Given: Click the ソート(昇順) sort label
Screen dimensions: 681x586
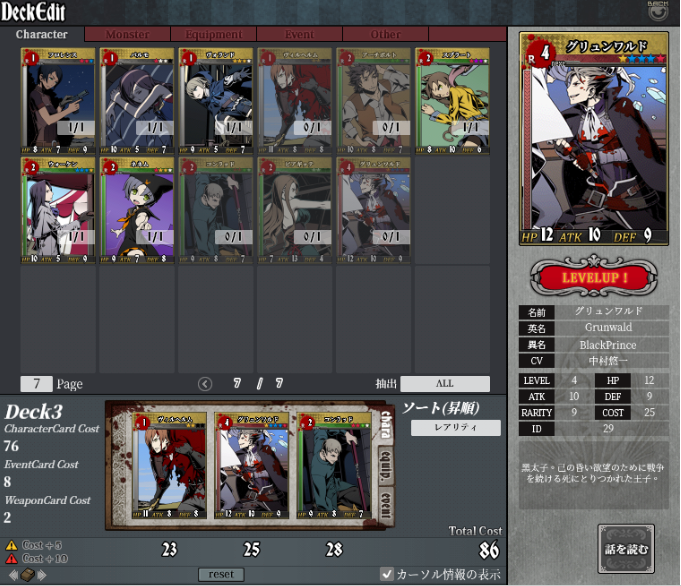Looking at the screenshot, I should point(441,408).
